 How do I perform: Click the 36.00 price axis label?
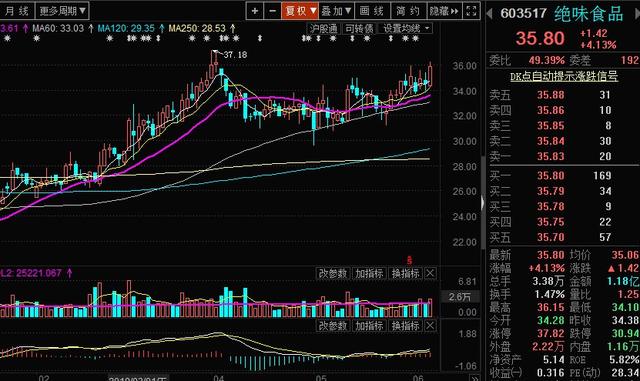[x=464, y=66]
